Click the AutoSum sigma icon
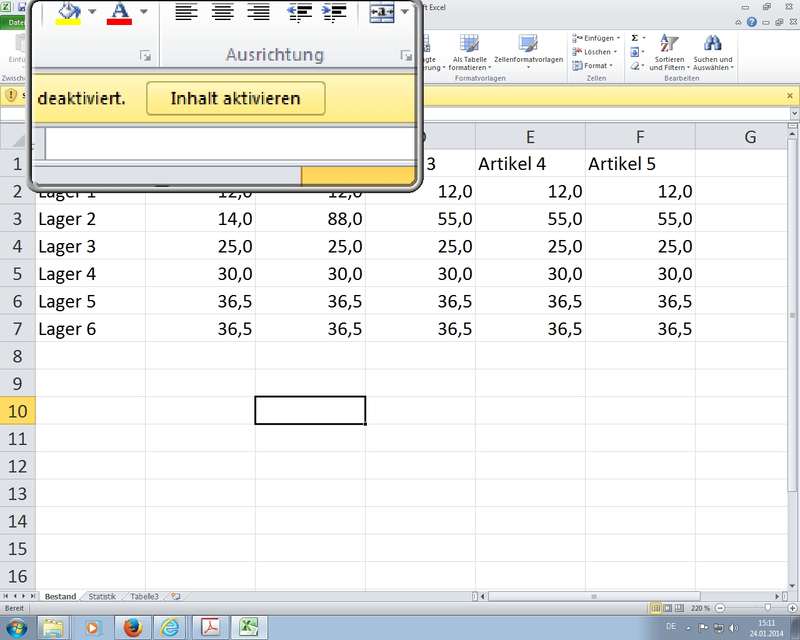 pos(635,38)
